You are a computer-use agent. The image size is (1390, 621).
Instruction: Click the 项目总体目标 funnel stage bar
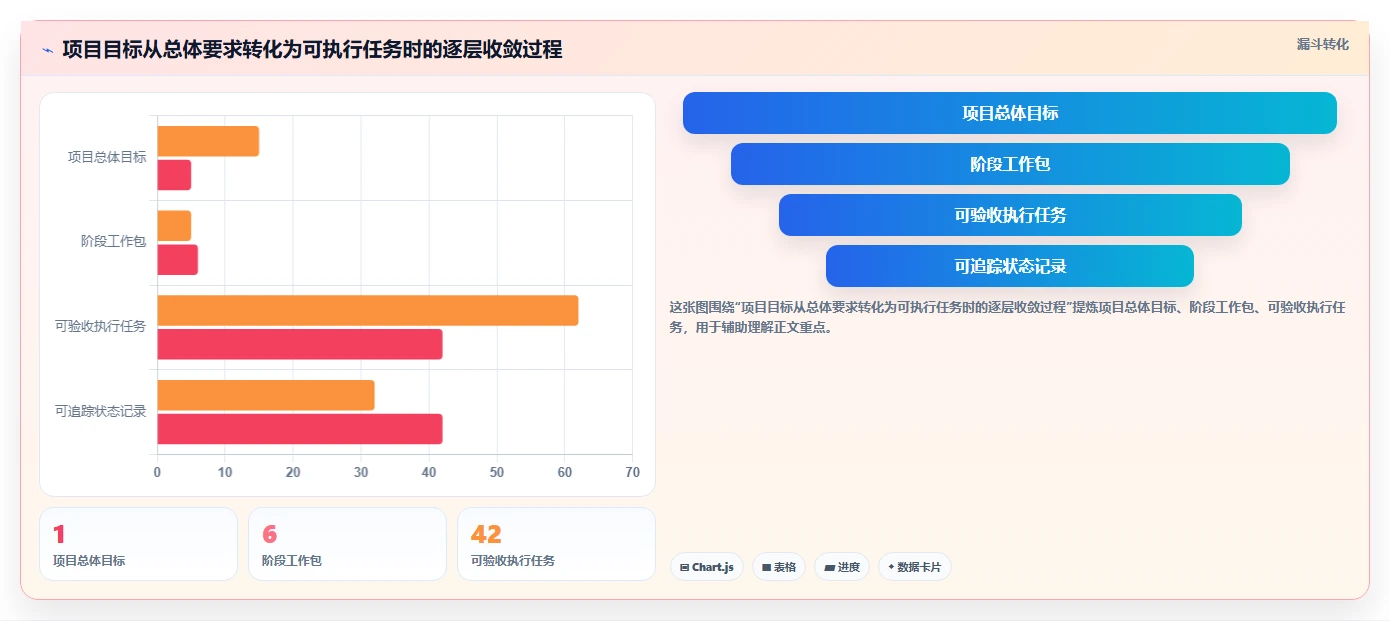click(1009, 113)
